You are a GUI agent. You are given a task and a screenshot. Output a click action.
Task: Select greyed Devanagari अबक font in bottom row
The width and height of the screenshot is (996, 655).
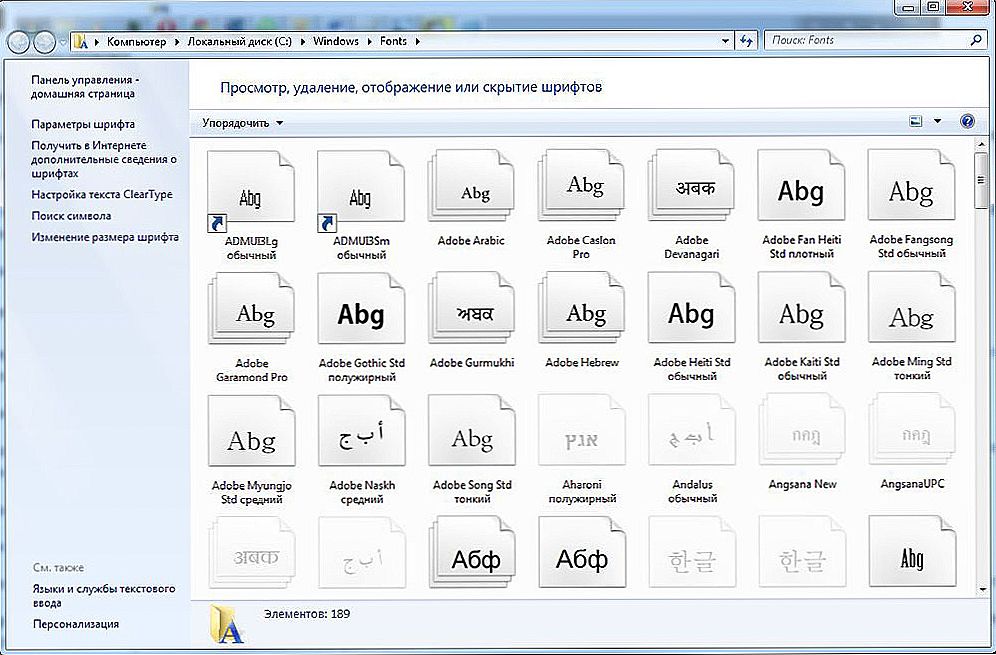pyautogui.click(x=251, y=551)
